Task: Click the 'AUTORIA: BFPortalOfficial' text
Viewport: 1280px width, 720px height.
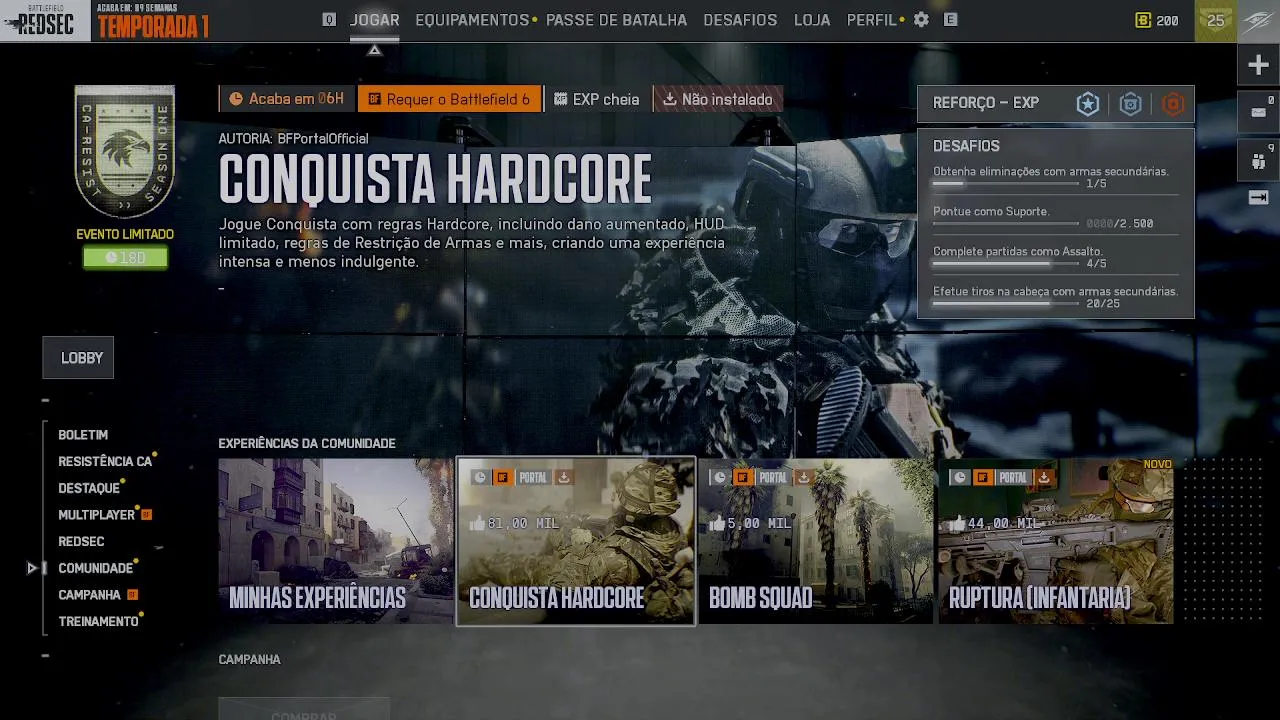Action: 294,139
